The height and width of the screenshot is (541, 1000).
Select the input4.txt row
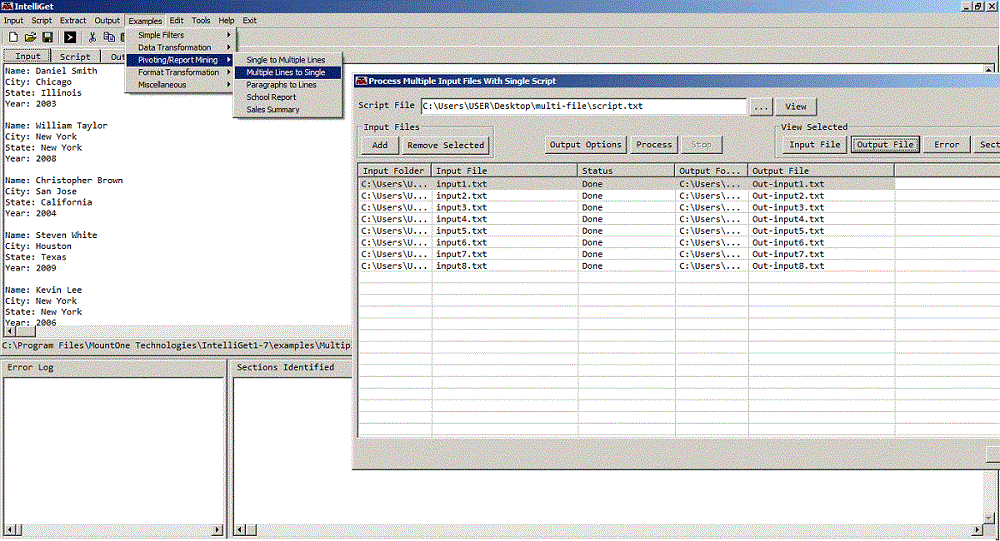[626, 219]
